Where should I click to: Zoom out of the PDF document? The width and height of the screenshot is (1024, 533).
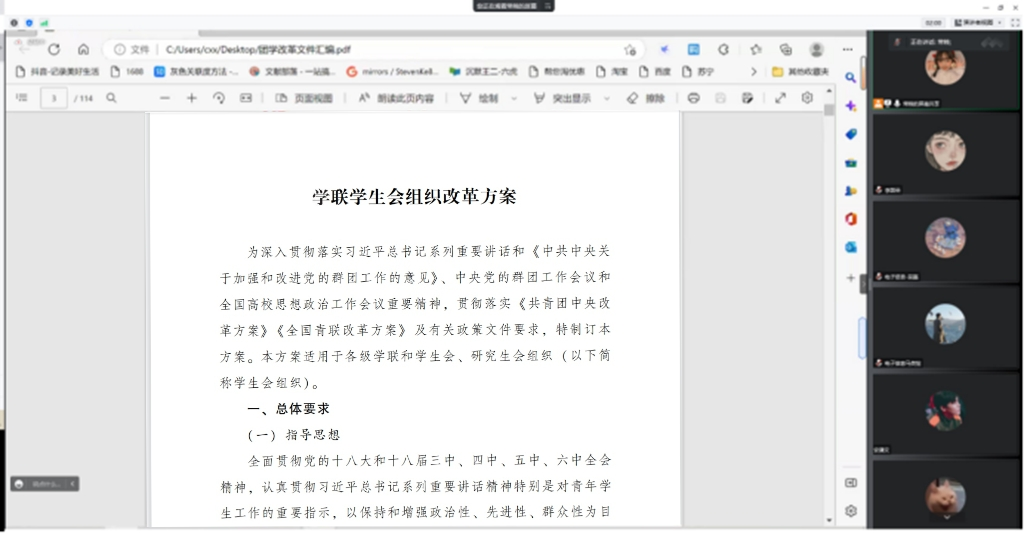[165, 98]
